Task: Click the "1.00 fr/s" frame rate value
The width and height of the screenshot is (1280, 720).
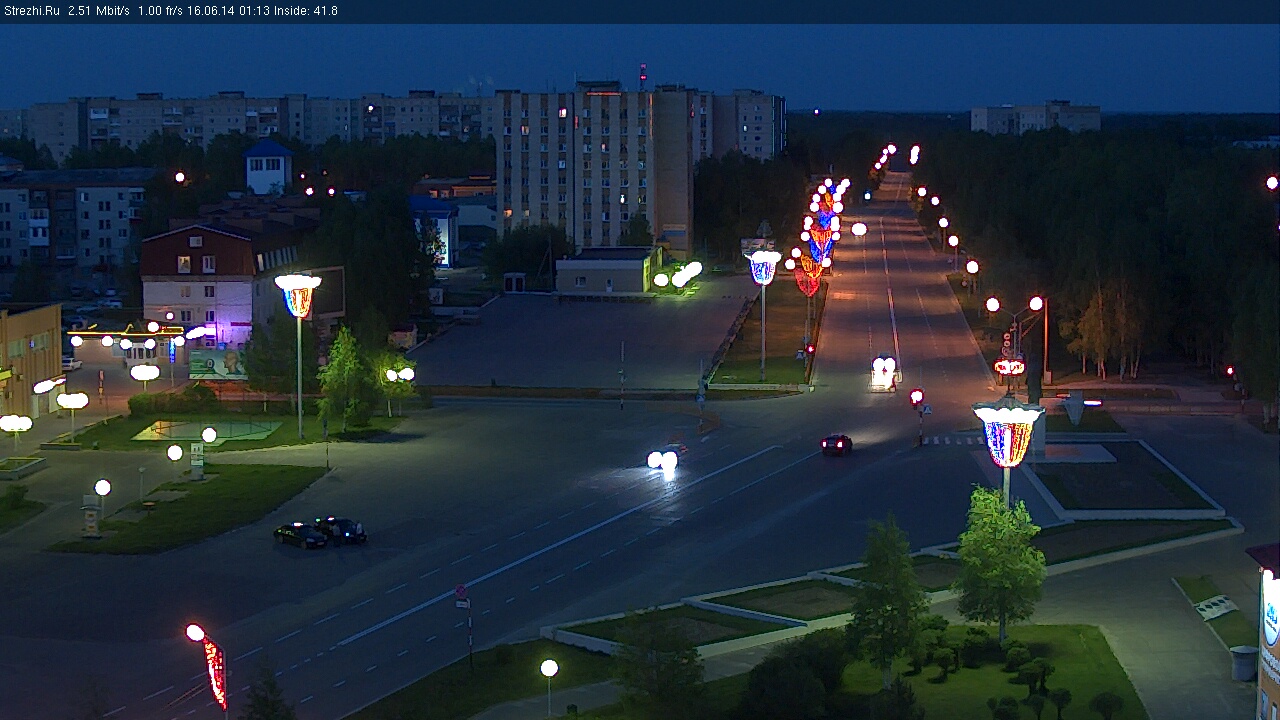Action: point(160,11)
